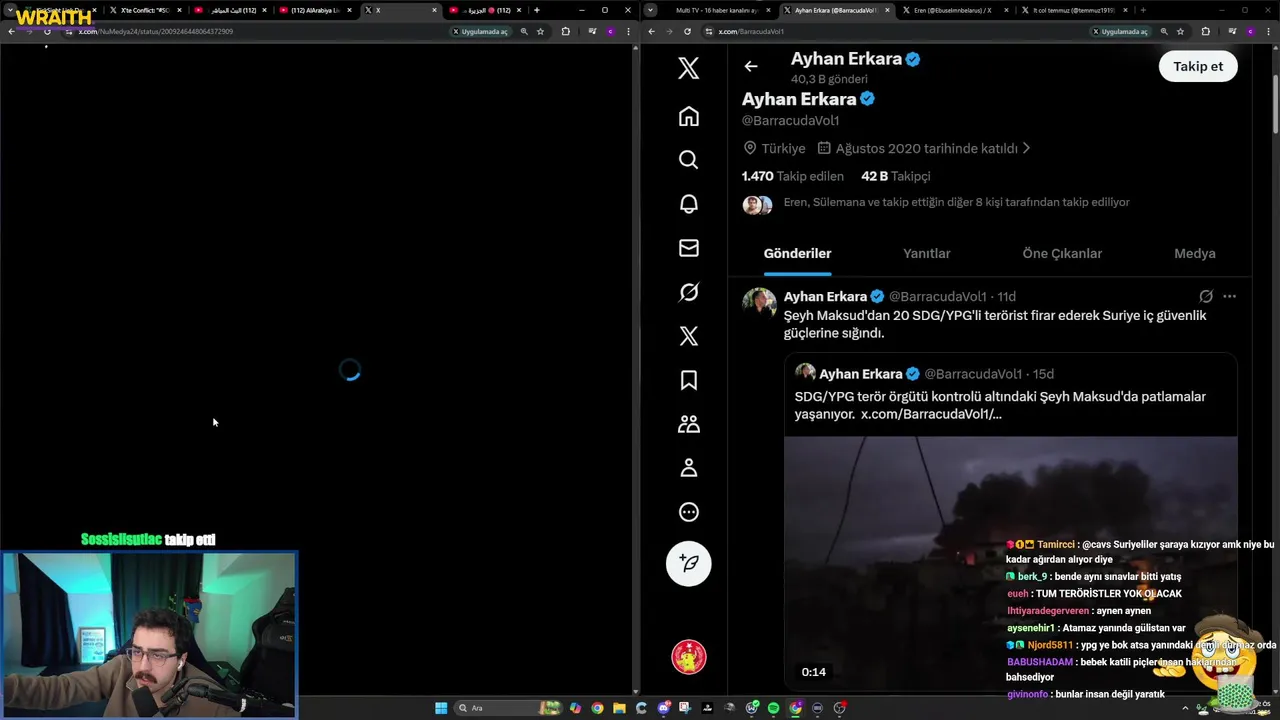1280x720 pixels.
Task: Open Messages envelope in X sidebar
Action: coord(688,248)
